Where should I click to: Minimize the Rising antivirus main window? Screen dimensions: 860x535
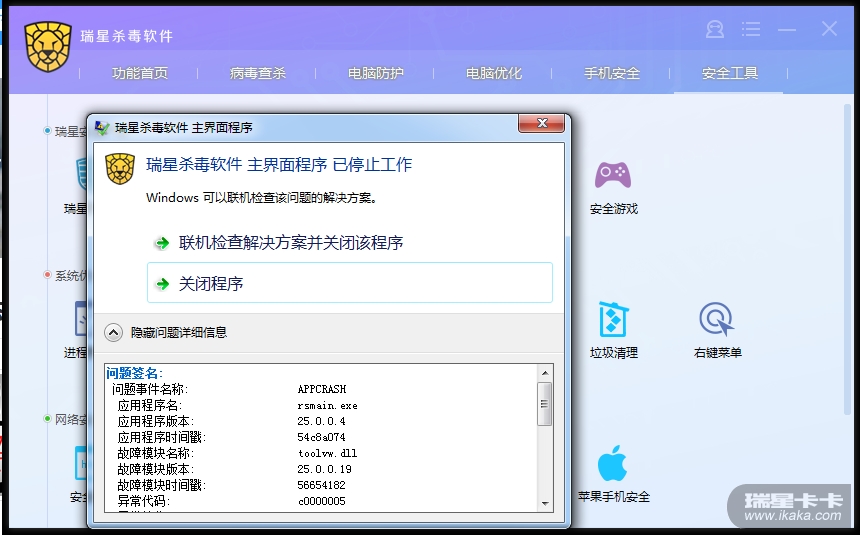point(787,29)
